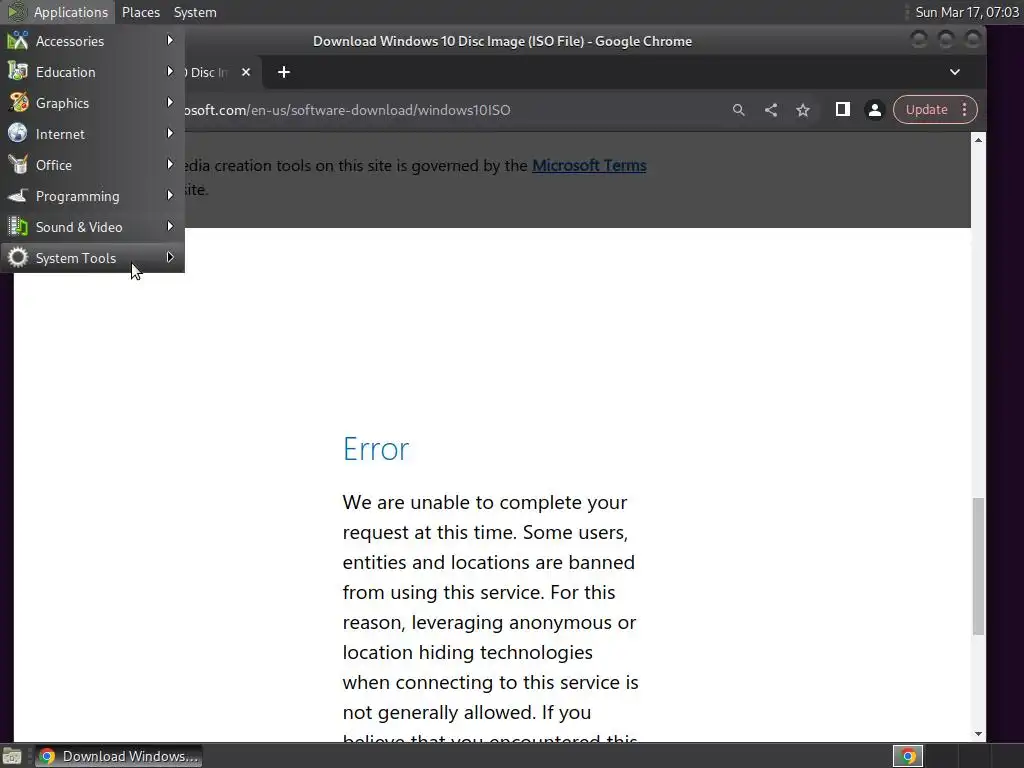Screen dimensions: 1024x768
Task: Open the System menu
Action: point(195,12)
